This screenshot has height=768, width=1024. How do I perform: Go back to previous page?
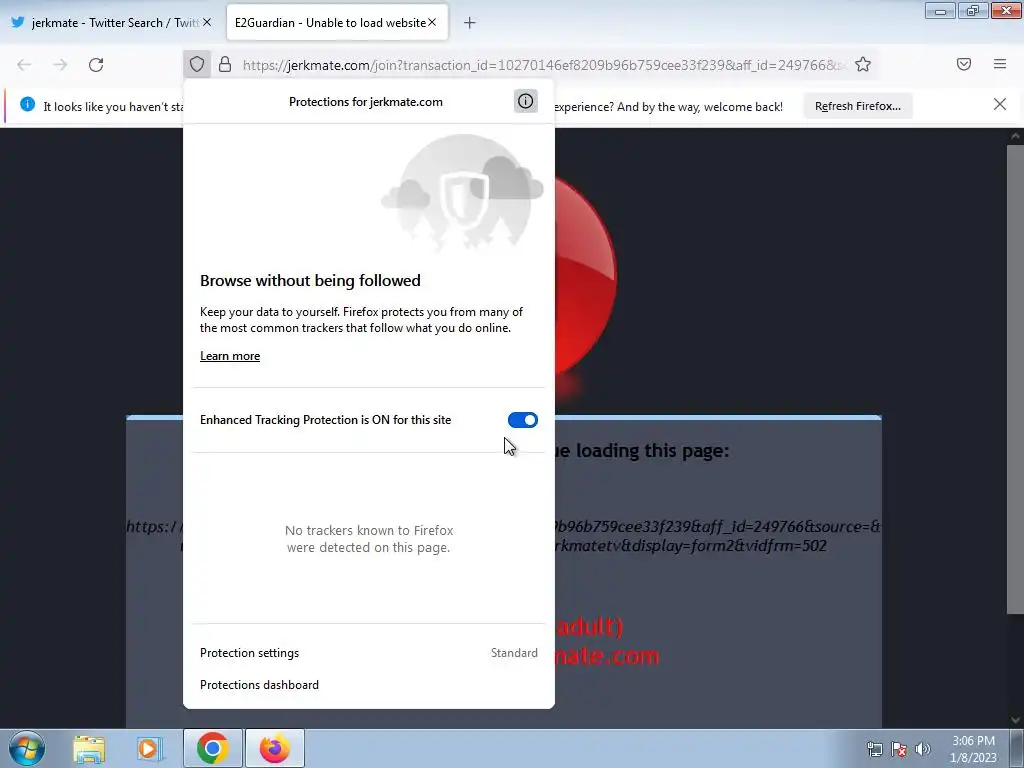pyautogui.click(x=24, y=65)
